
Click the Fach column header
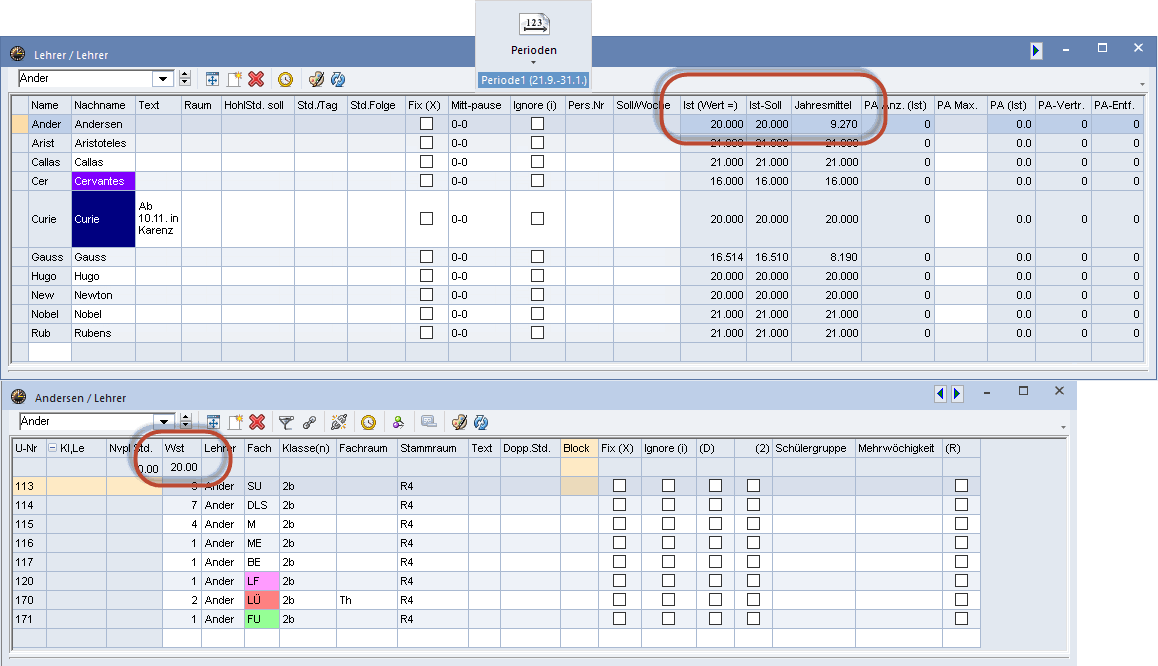point(261,448)
